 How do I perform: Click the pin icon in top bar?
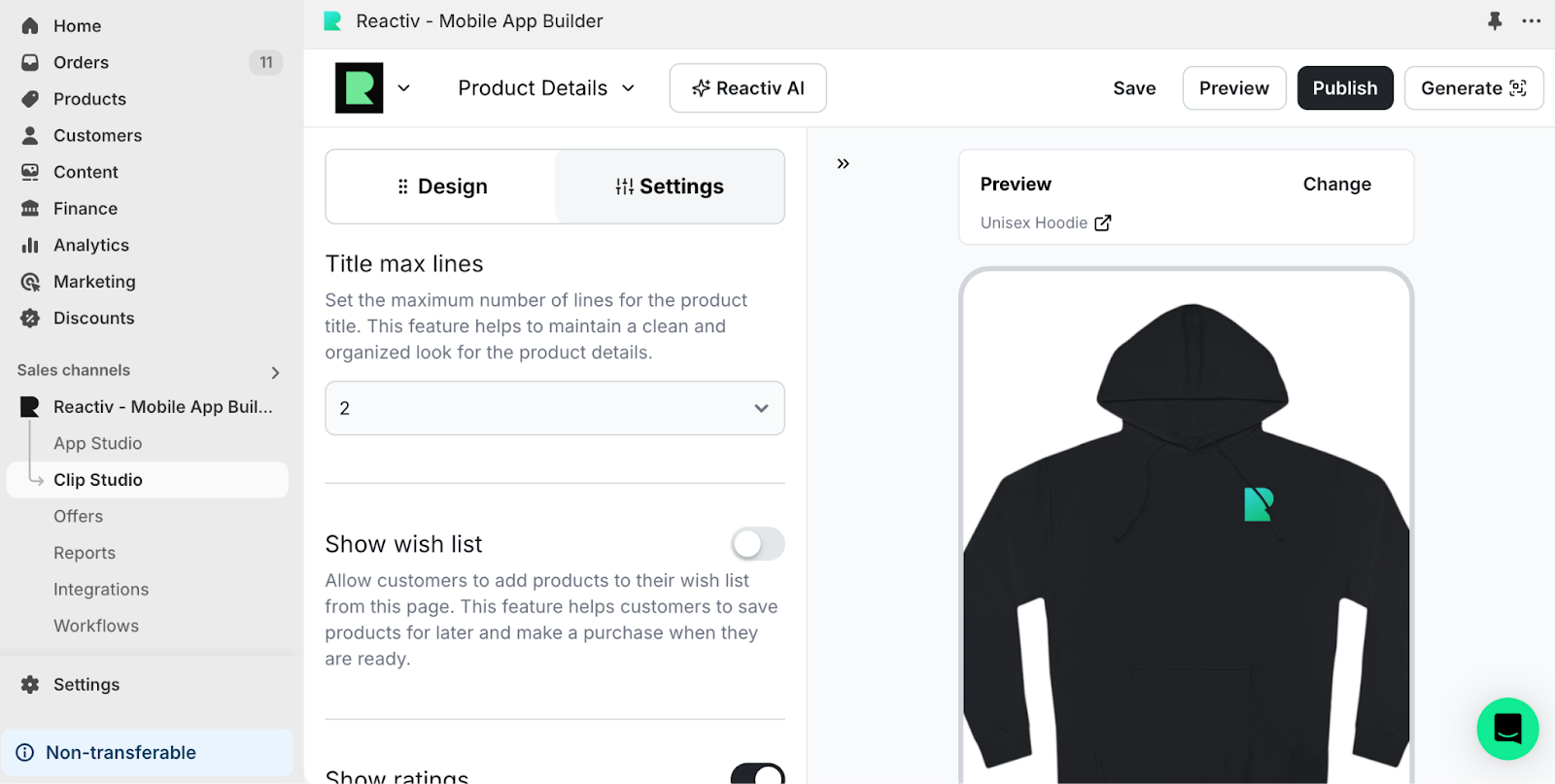click(x=1495, y=20)
